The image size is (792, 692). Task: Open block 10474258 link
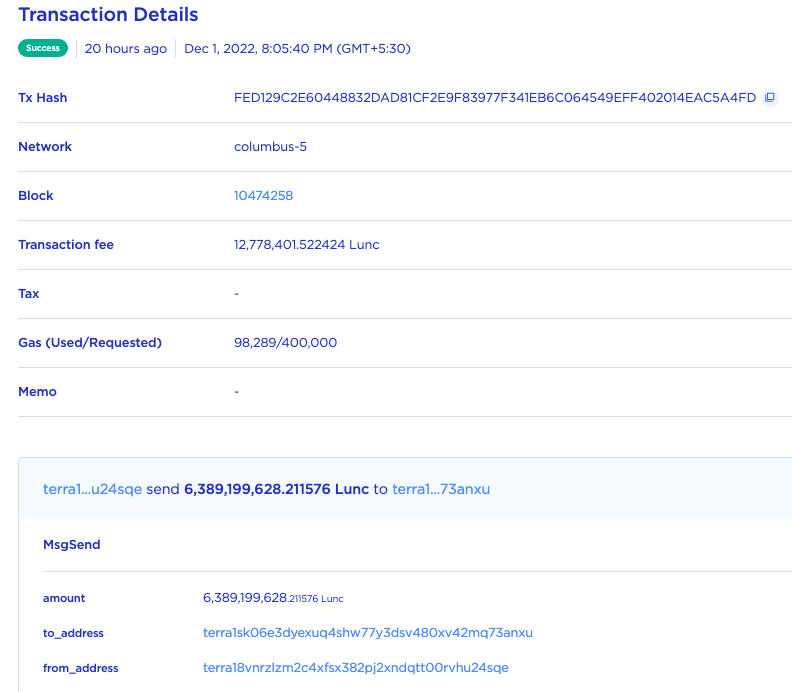(x=263, y=195)
